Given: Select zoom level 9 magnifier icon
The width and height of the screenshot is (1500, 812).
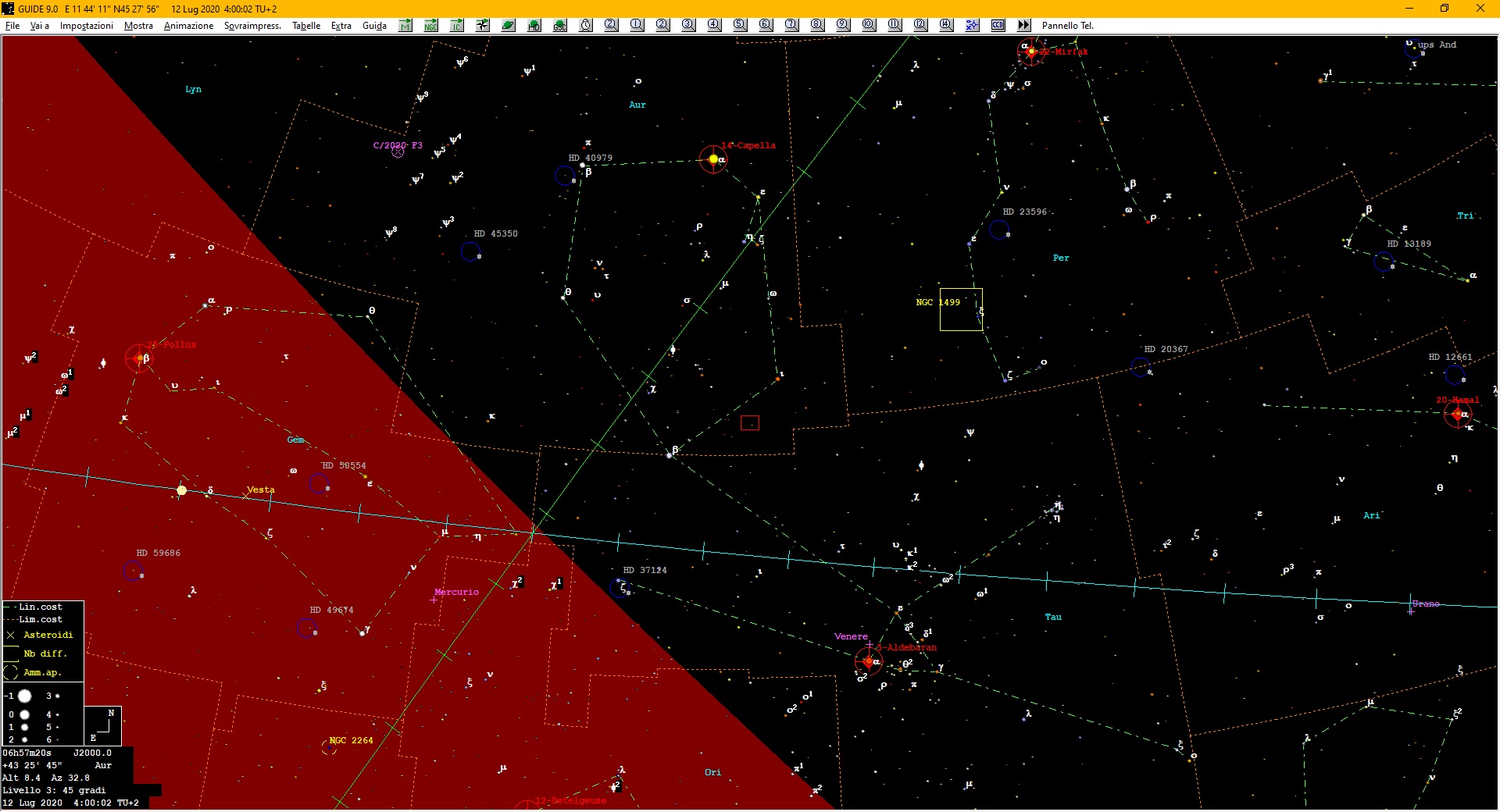Looking at the screenshot, I should point(844,25).
